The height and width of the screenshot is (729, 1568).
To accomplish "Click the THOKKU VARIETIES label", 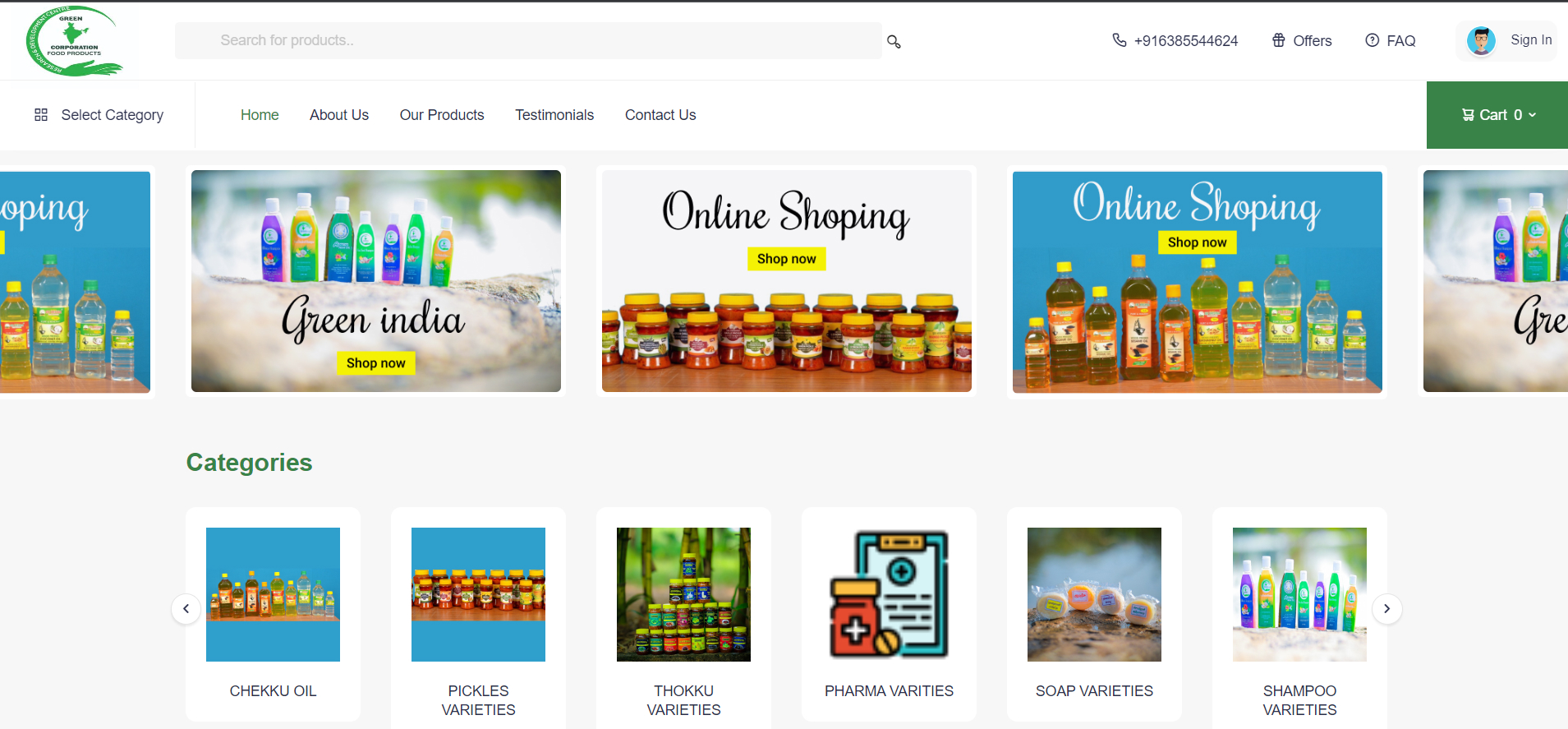I will point(683,700).
